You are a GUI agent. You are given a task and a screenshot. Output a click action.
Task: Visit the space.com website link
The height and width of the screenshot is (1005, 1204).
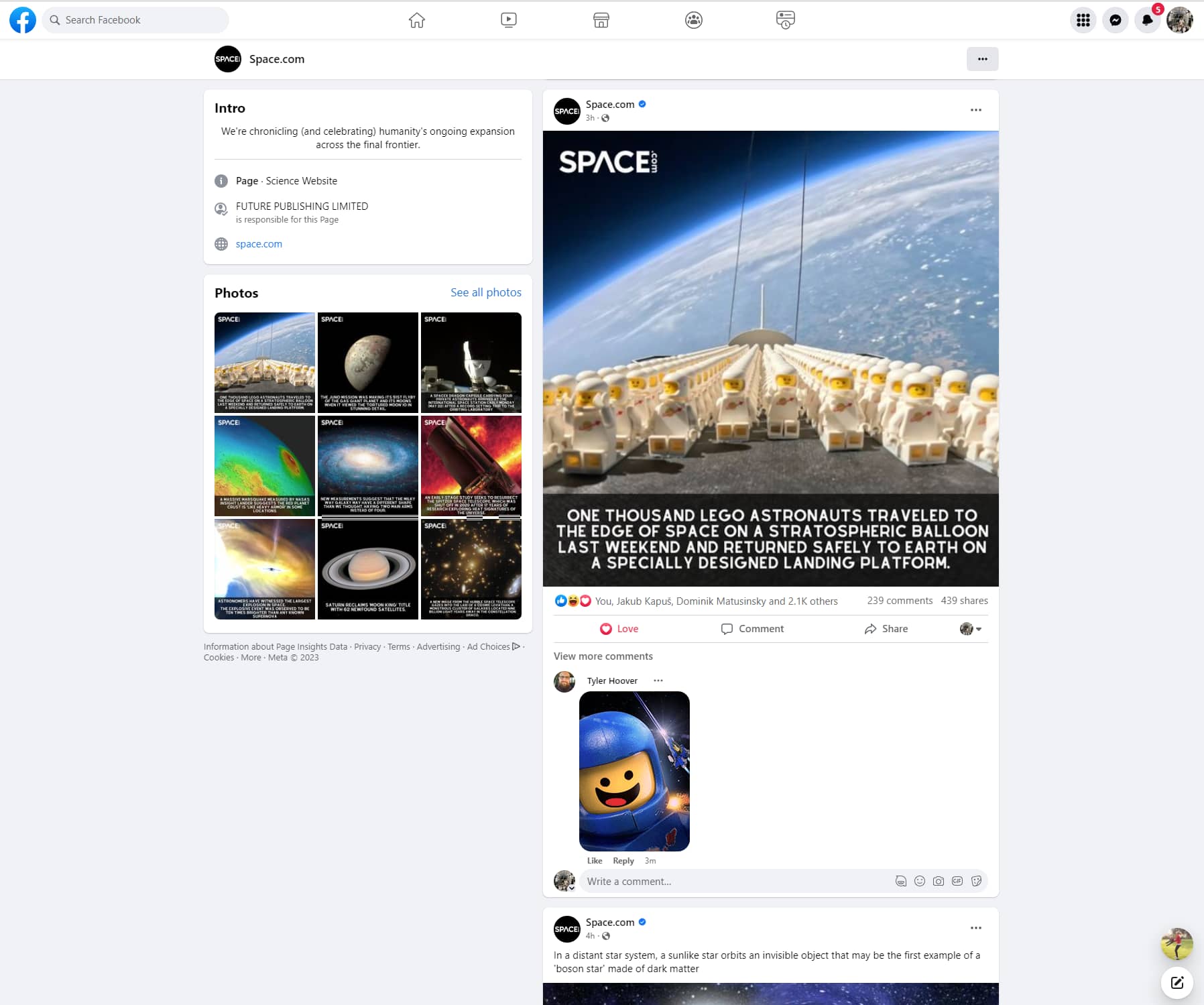click(x=259, y=244)
